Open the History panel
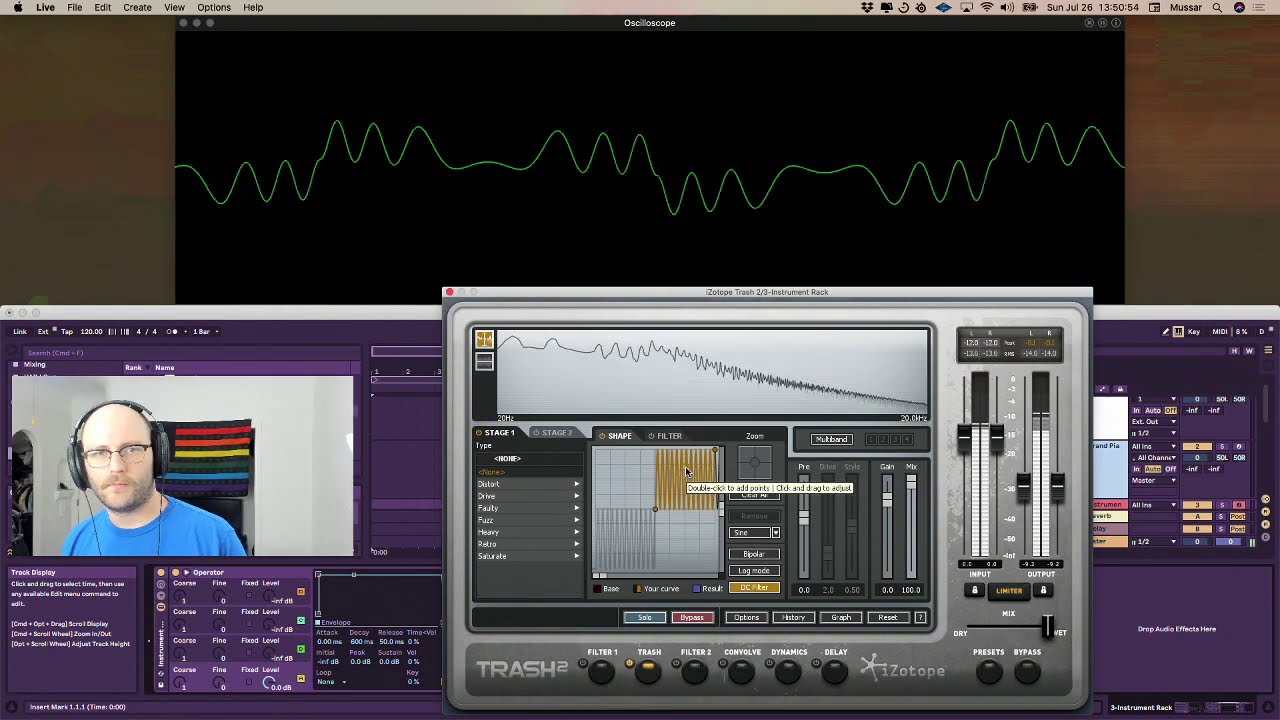 [x=793, y=618]
